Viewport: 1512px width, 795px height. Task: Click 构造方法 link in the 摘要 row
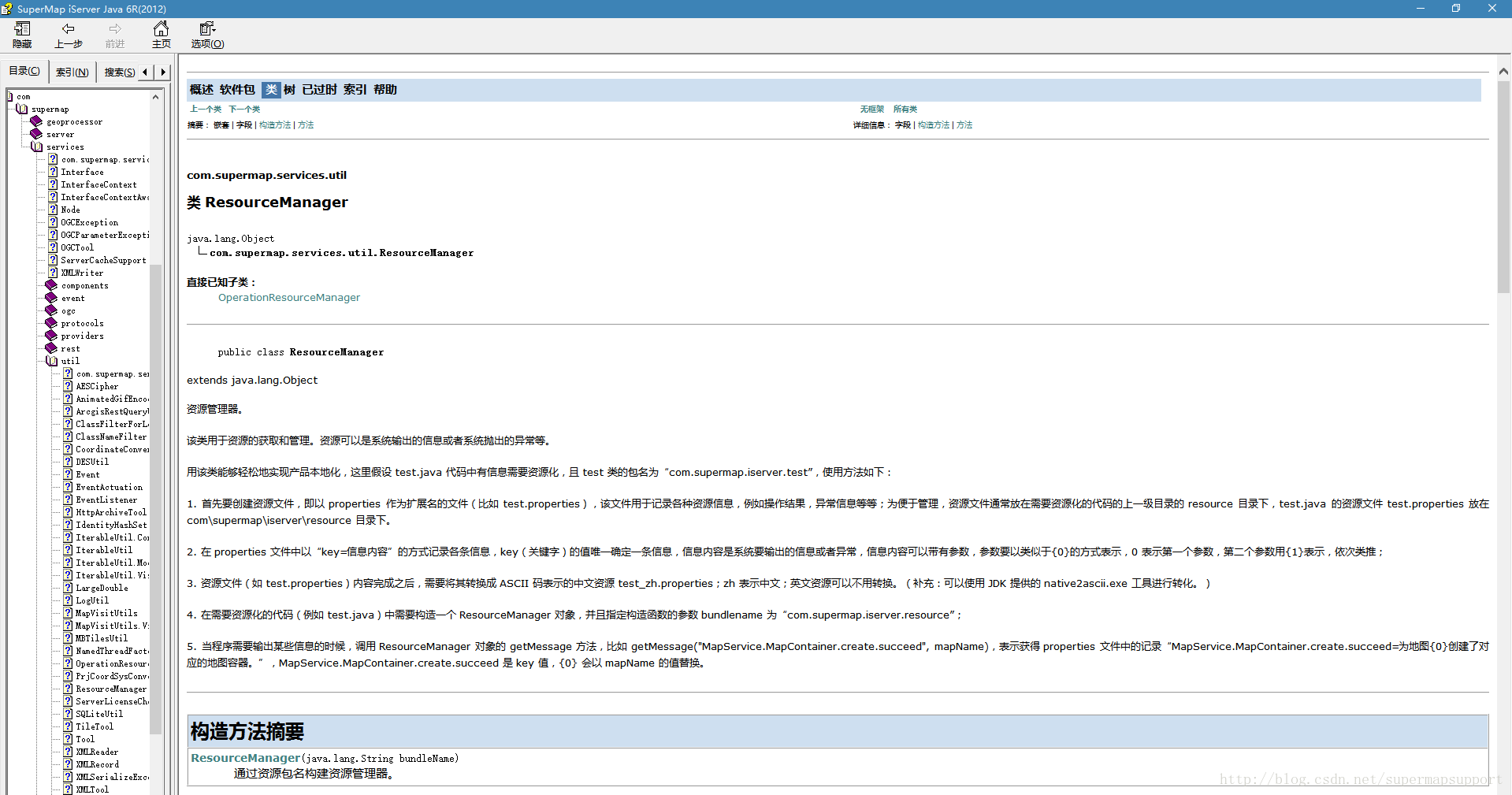[x=275, y=125]
